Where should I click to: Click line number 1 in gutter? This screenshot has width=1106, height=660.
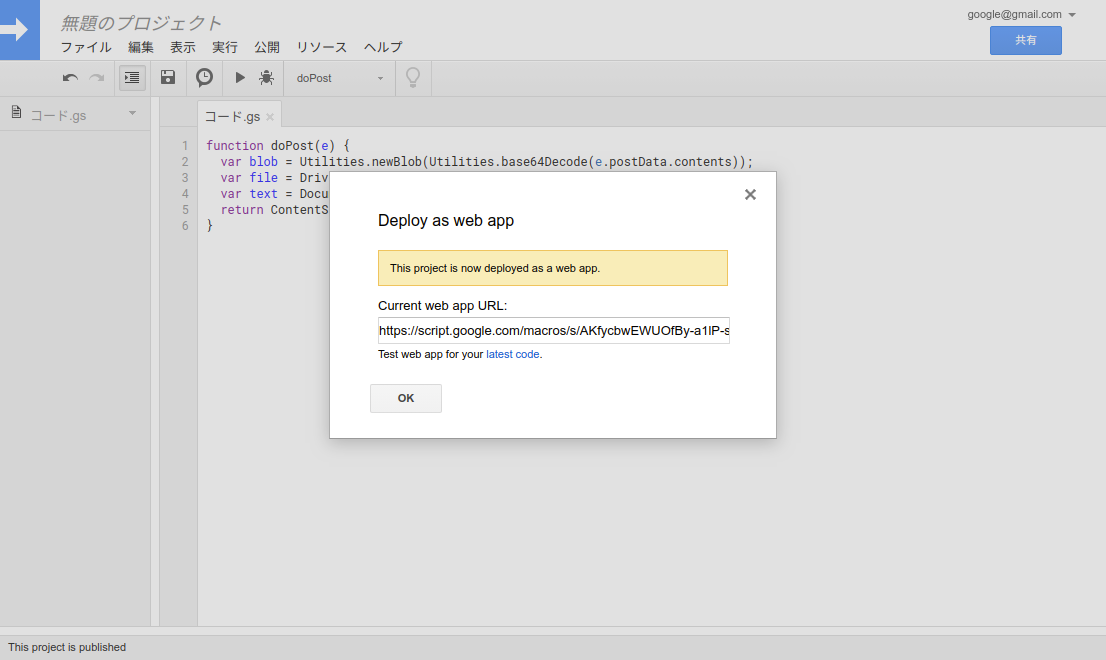click(185, 145)
